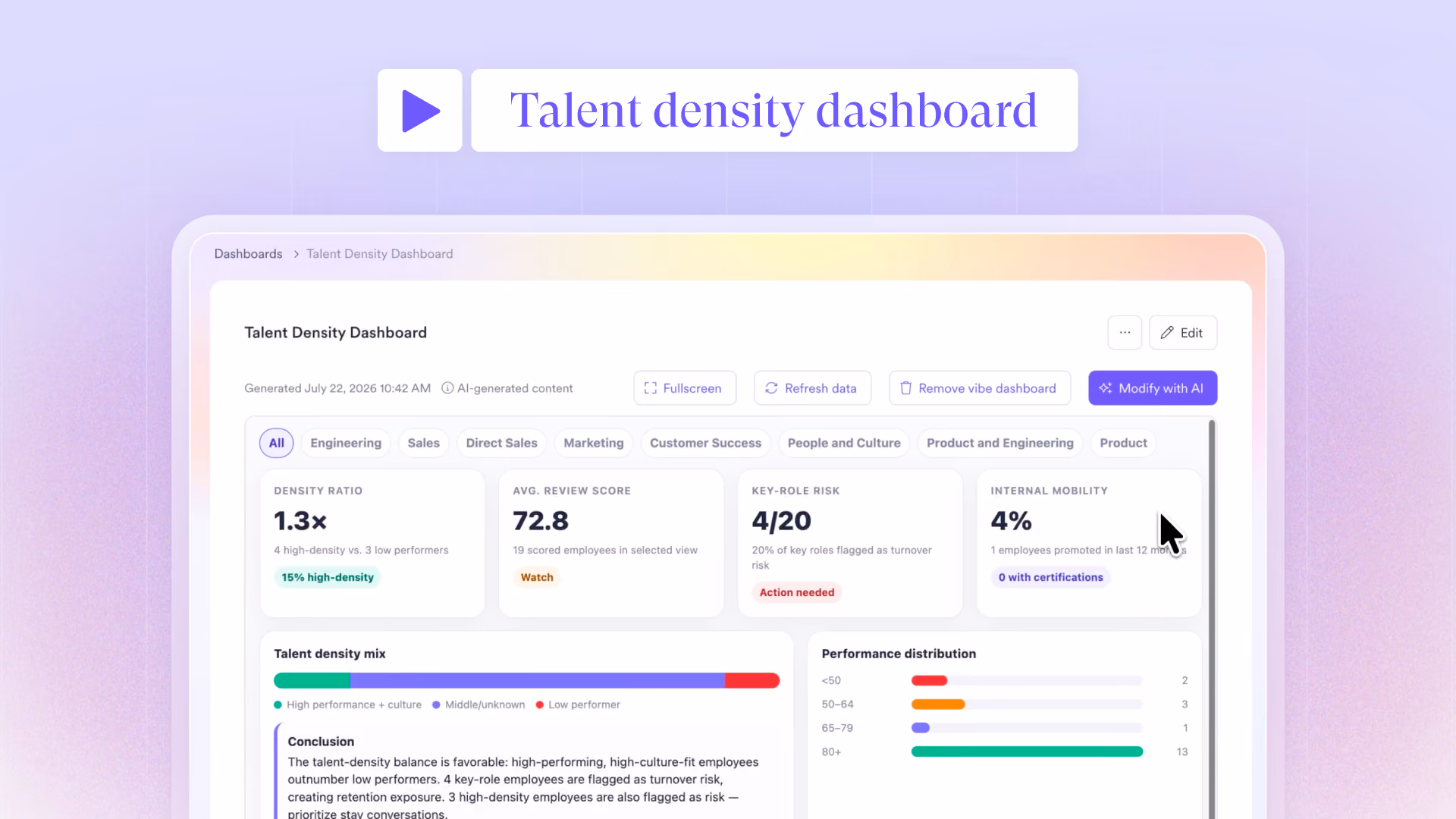Click the Talent density dashboard banner title
The width and height of the screenshot is (1456, 819).
point(773,111)
